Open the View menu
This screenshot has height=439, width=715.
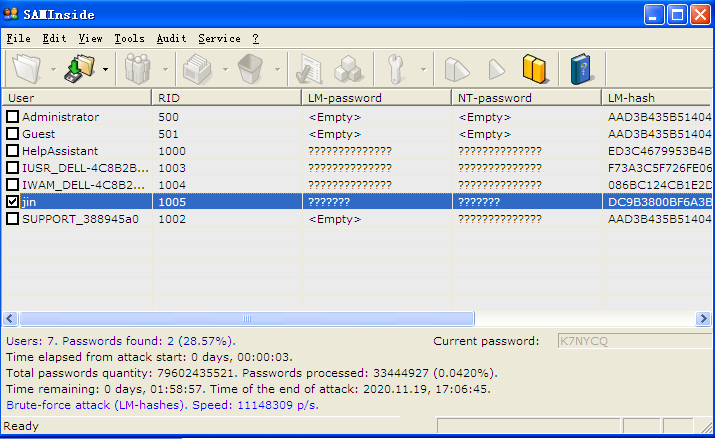pos(90,39)
